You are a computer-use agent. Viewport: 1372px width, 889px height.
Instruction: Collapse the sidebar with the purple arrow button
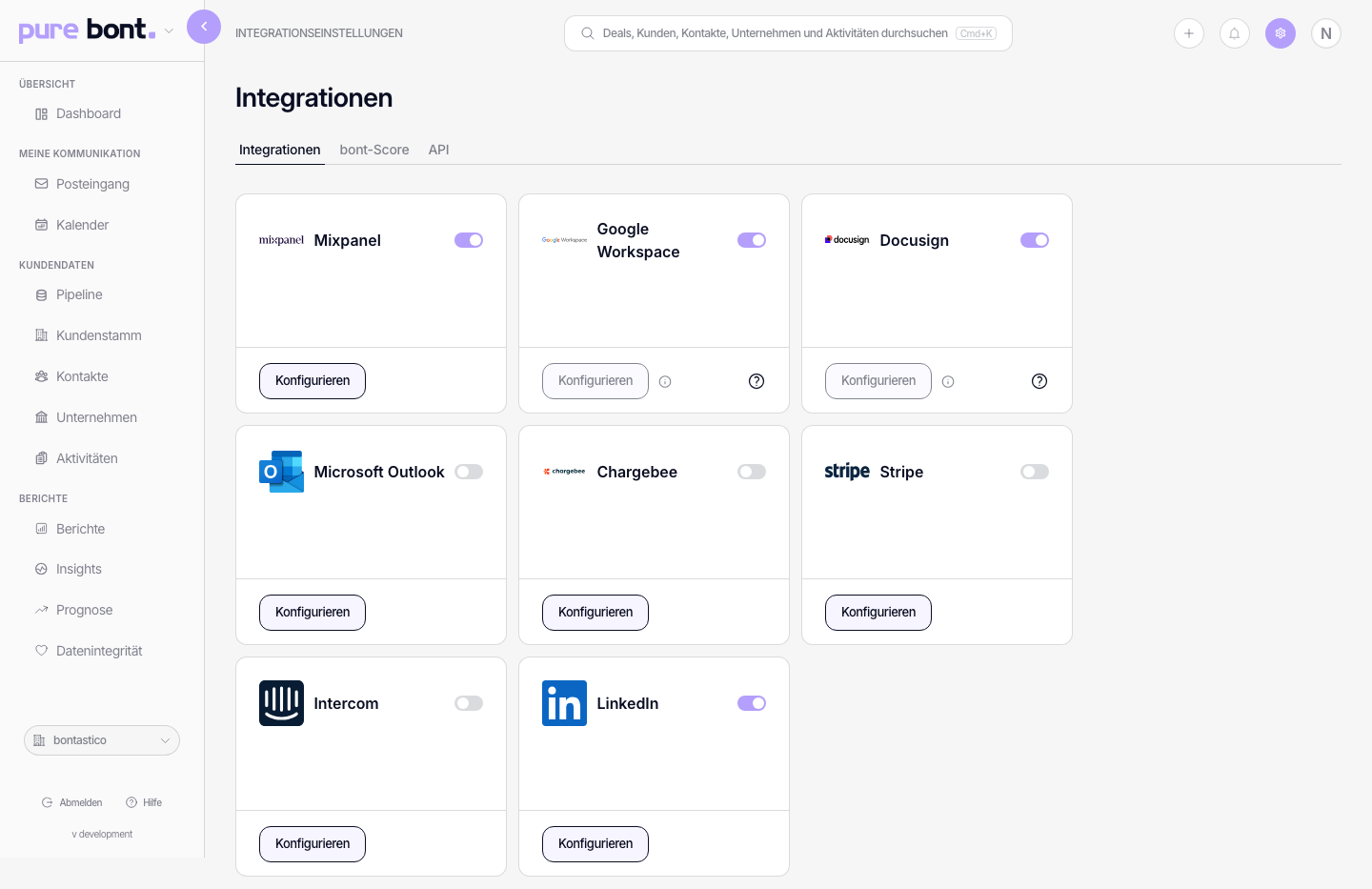click(204, 27)
